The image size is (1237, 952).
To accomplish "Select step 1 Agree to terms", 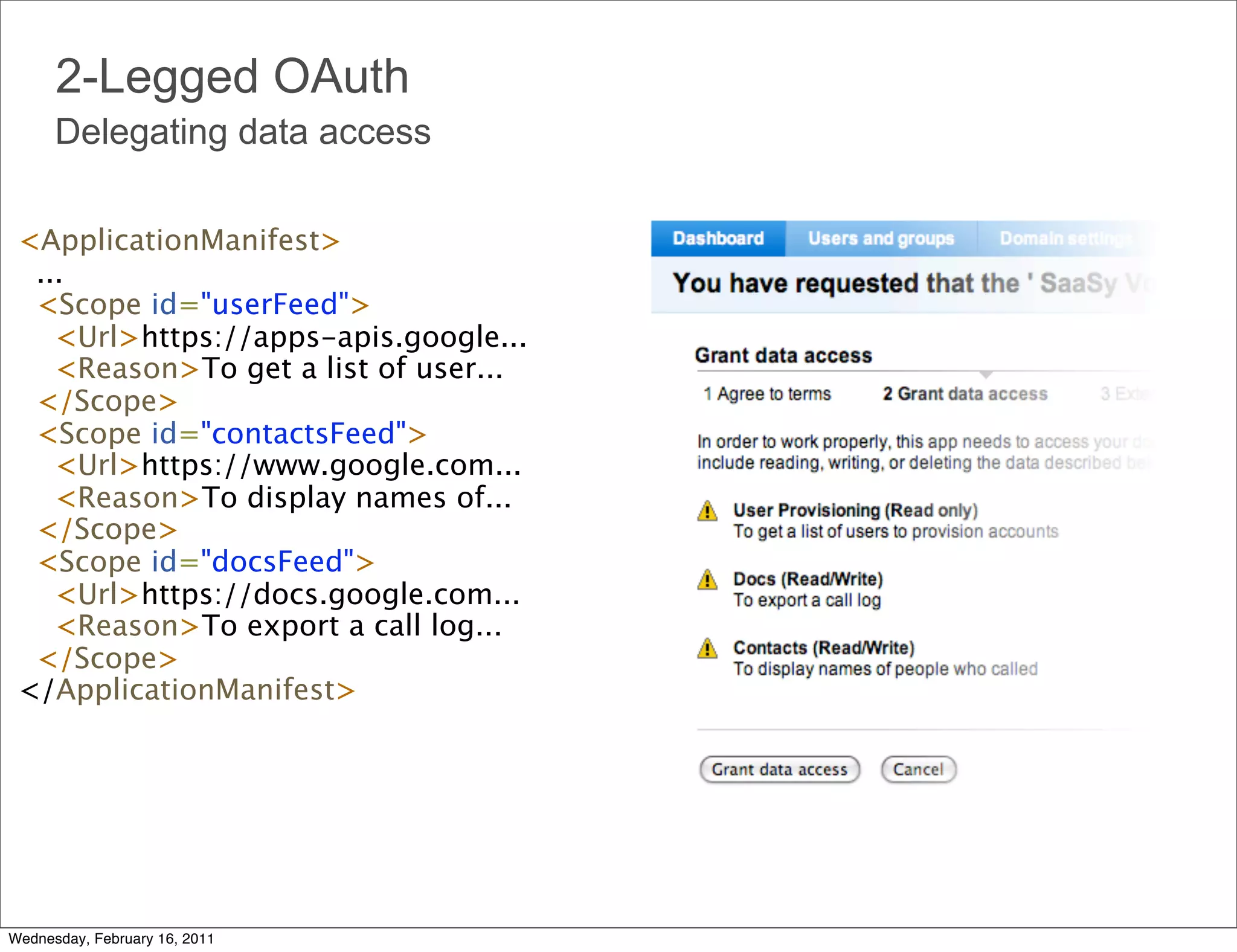I will coord(767,394).
